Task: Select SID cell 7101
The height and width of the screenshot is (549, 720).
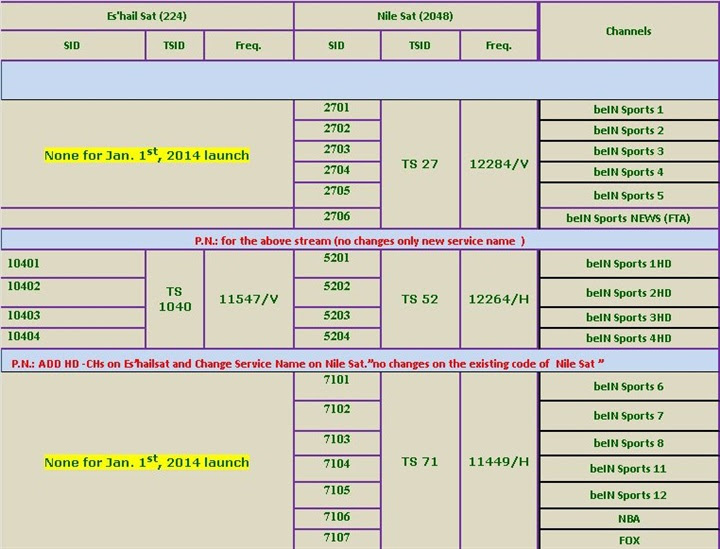Action: tap(337, 386)
